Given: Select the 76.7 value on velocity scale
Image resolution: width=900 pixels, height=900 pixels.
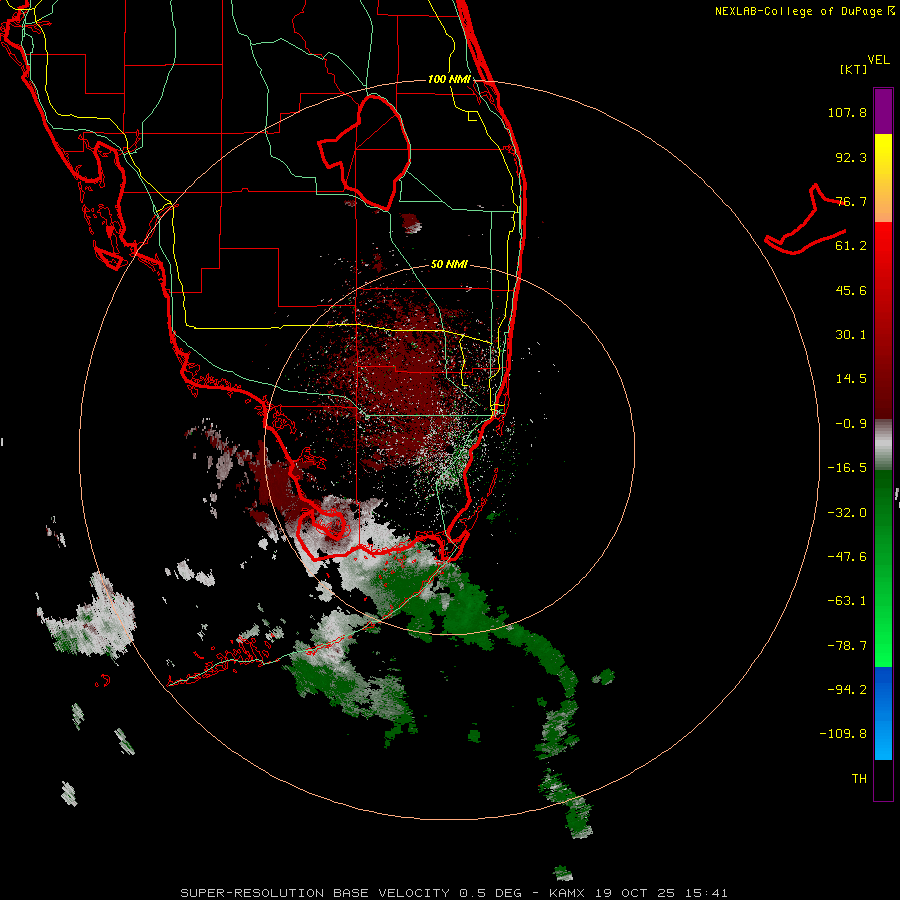Looking at the screenshot, I should [x=851, y=201].
